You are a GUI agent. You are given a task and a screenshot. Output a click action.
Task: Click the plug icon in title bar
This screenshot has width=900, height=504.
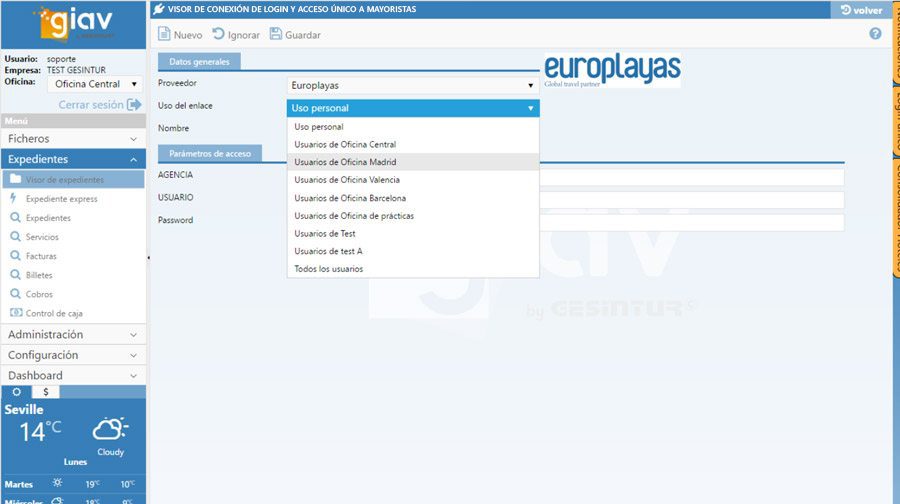click(x=159, y=9)
